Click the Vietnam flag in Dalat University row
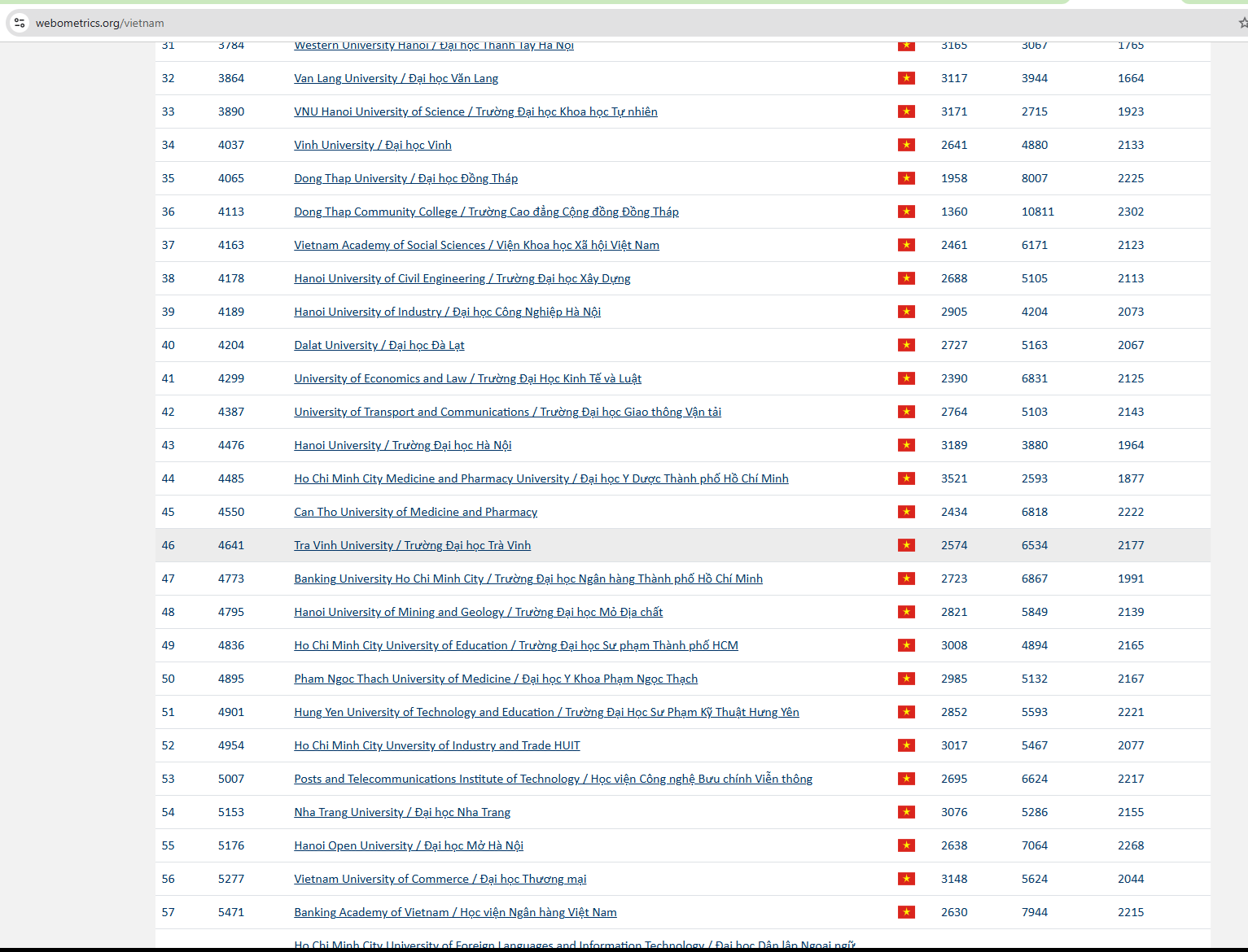Viewport: 1248px width, 952px height. [906, 345]
